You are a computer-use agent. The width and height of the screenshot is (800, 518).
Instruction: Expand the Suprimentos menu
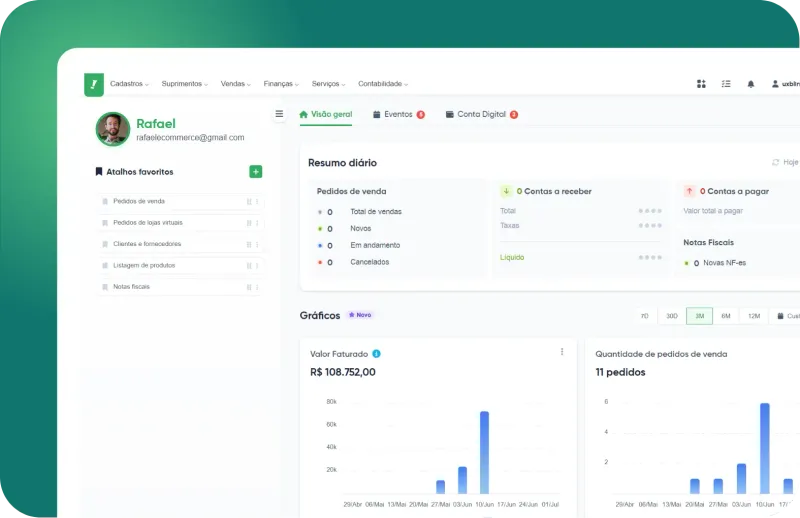(x=185, y=84)
